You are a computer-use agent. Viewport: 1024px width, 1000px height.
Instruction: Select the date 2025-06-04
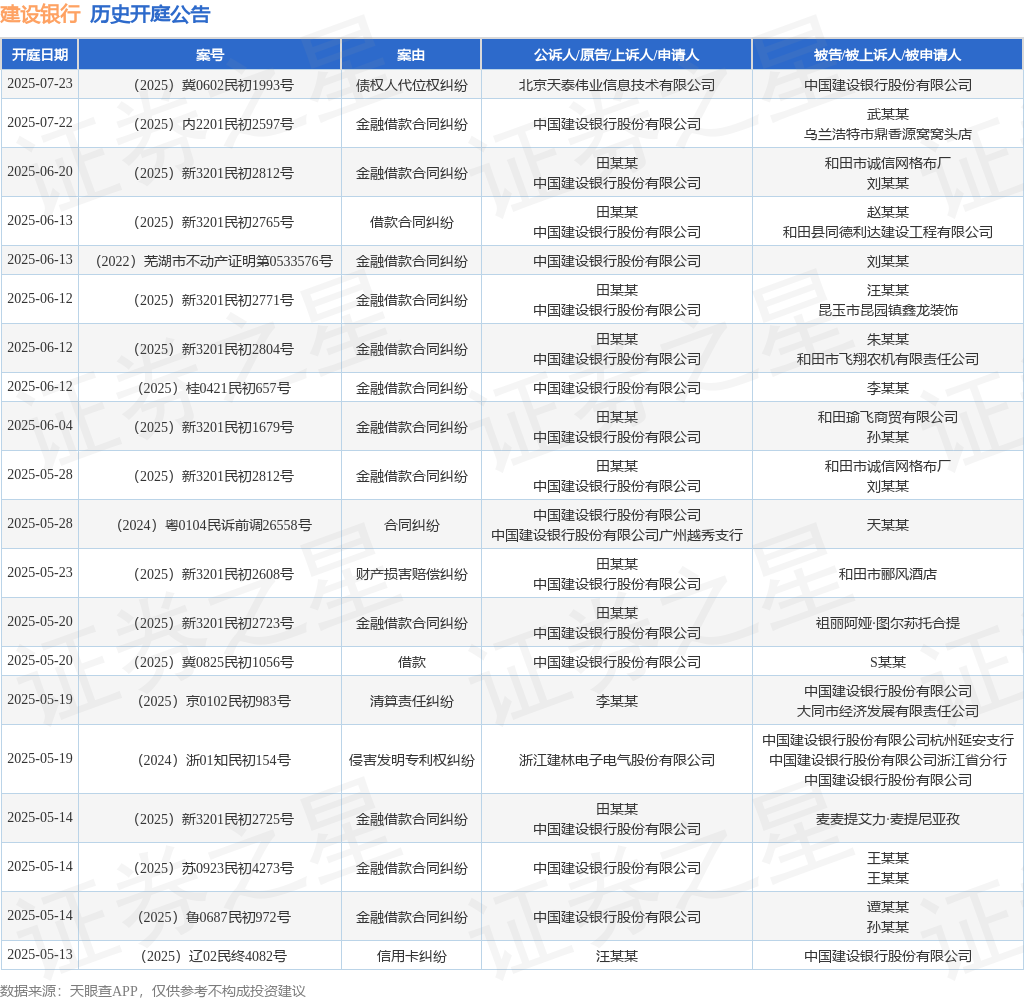pyautogui.click(x=40, y=426)
